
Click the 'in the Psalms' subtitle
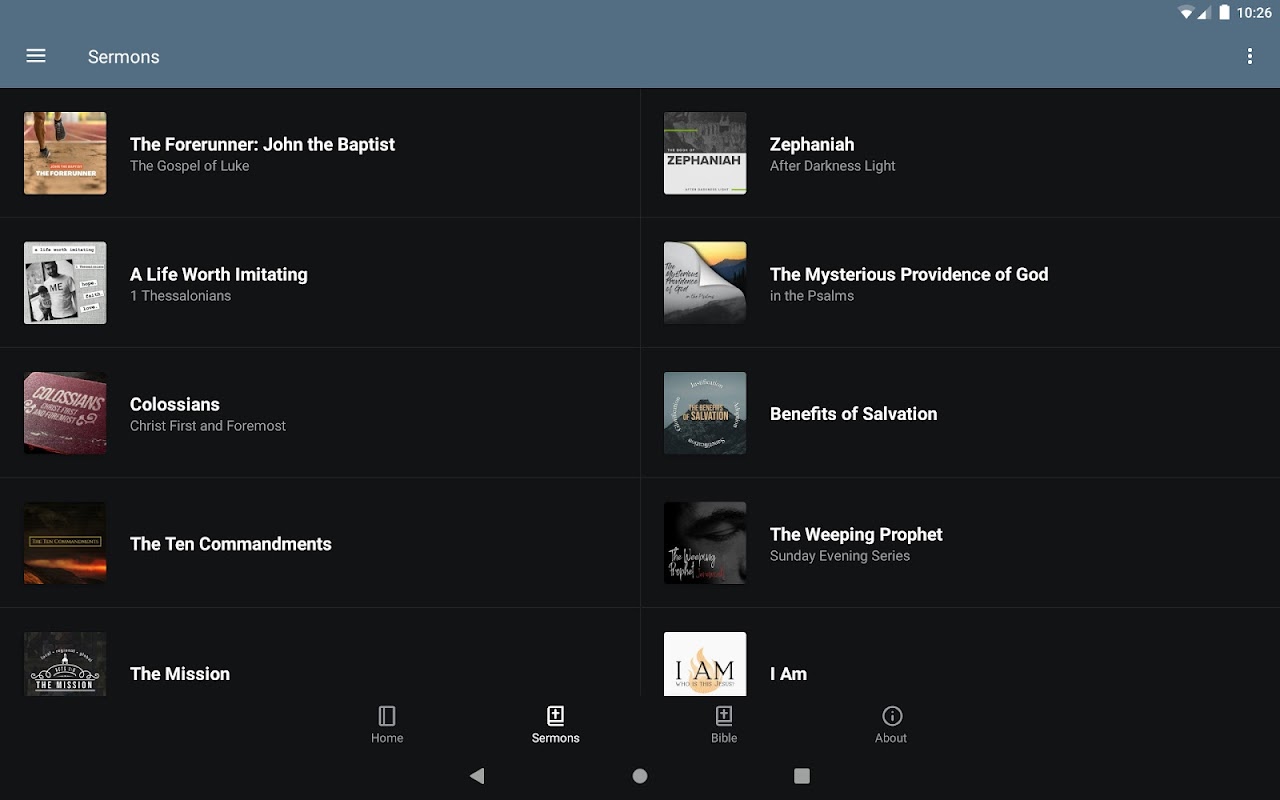812,296
